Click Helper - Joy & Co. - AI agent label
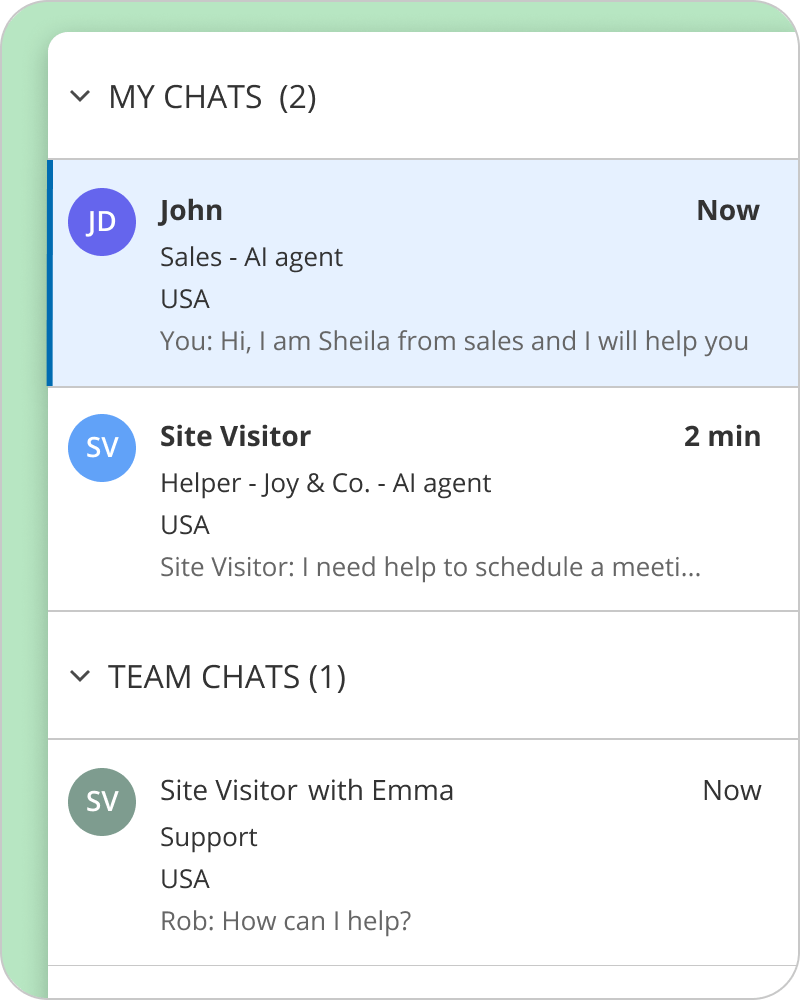800x1000 pixels. 325,484
